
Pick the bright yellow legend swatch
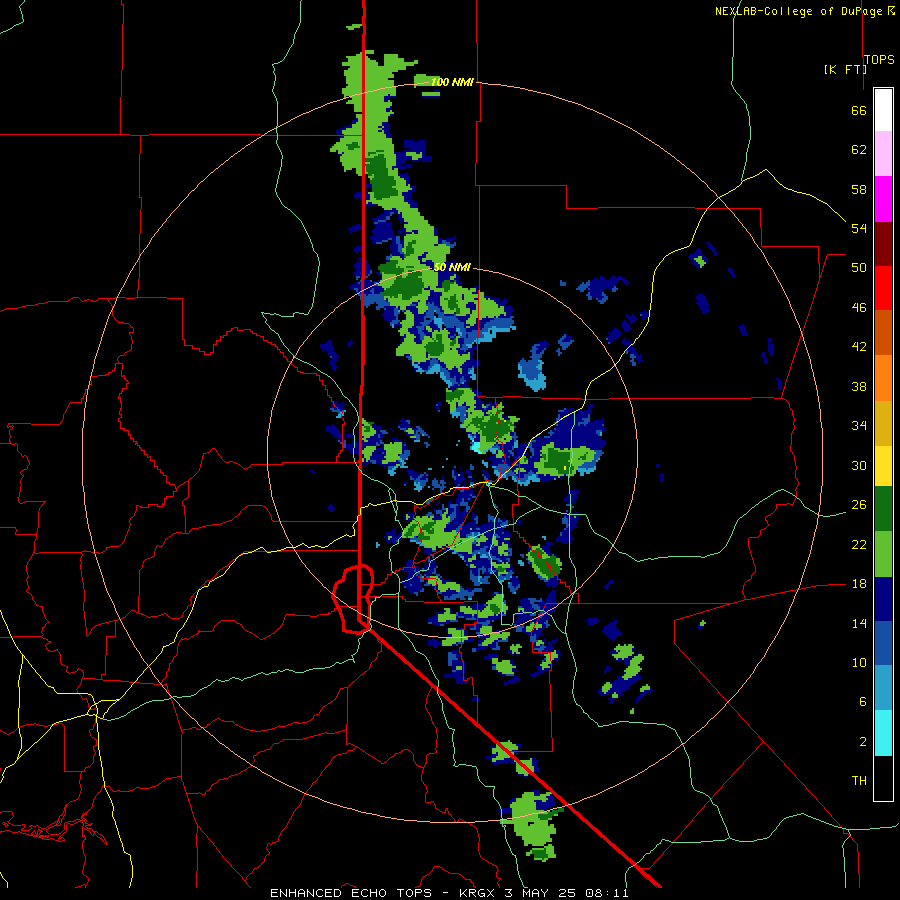[x=883, y=465]
